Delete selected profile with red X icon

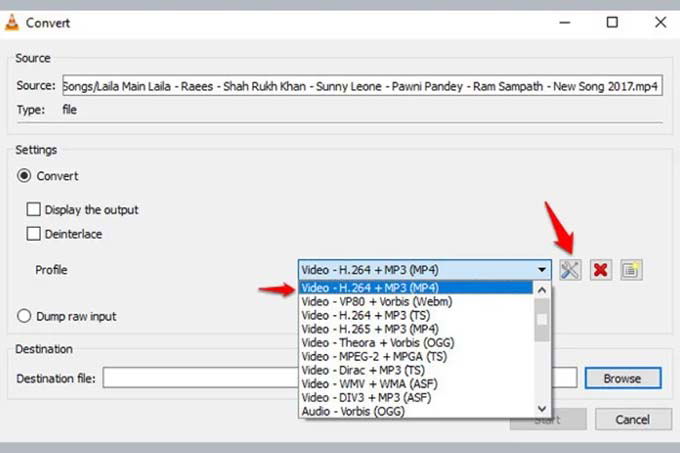(601, 270)
